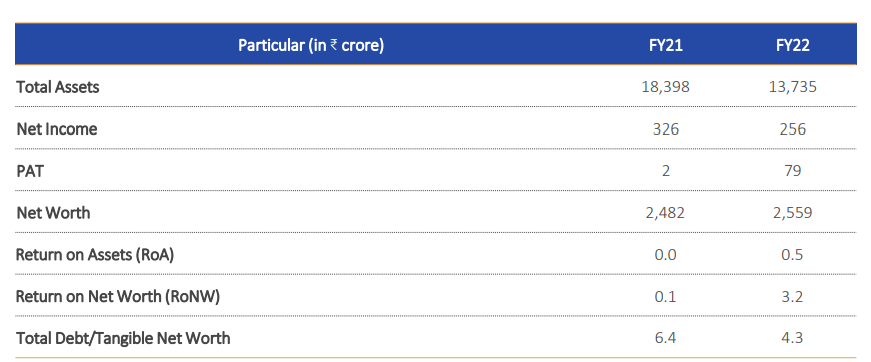Click the FY22 Net Worth value 2,559

click(793, 213)
